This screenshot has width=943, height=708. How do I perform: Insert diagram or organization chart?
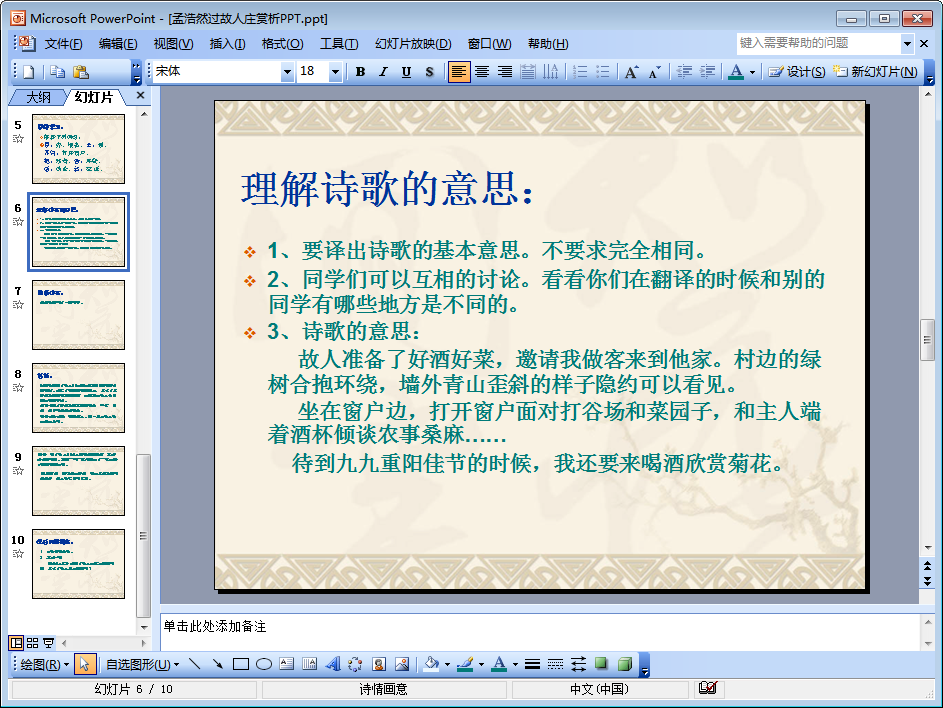355,664
